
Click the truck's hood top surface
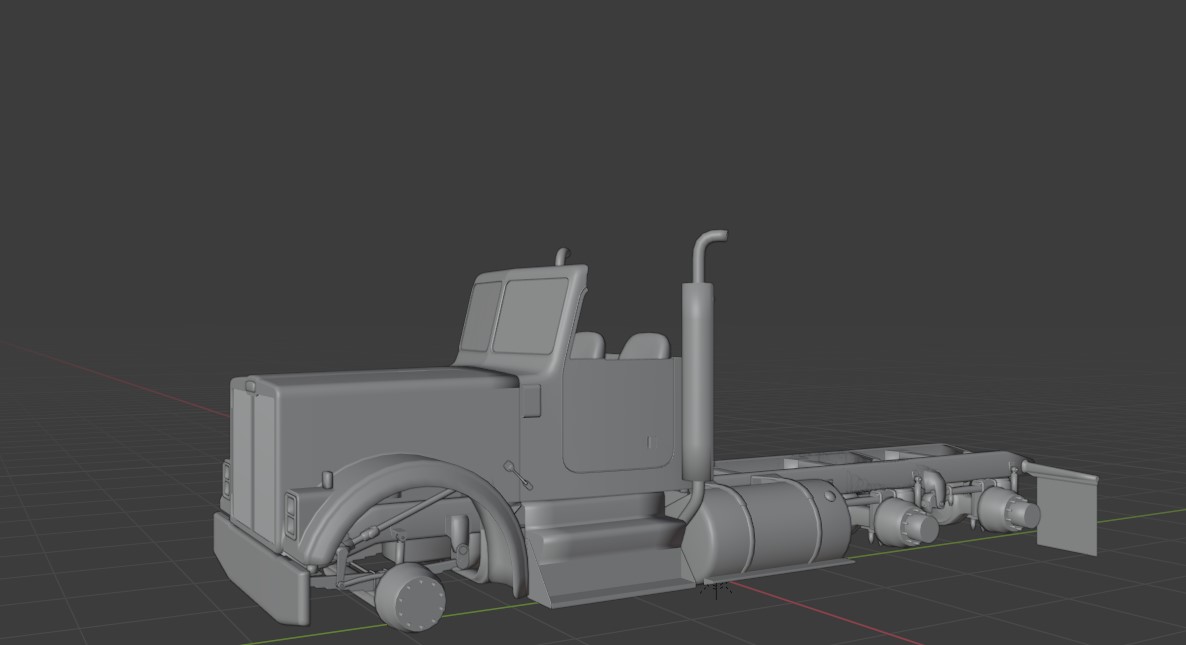pyautogui.click(x=386, y=380)
